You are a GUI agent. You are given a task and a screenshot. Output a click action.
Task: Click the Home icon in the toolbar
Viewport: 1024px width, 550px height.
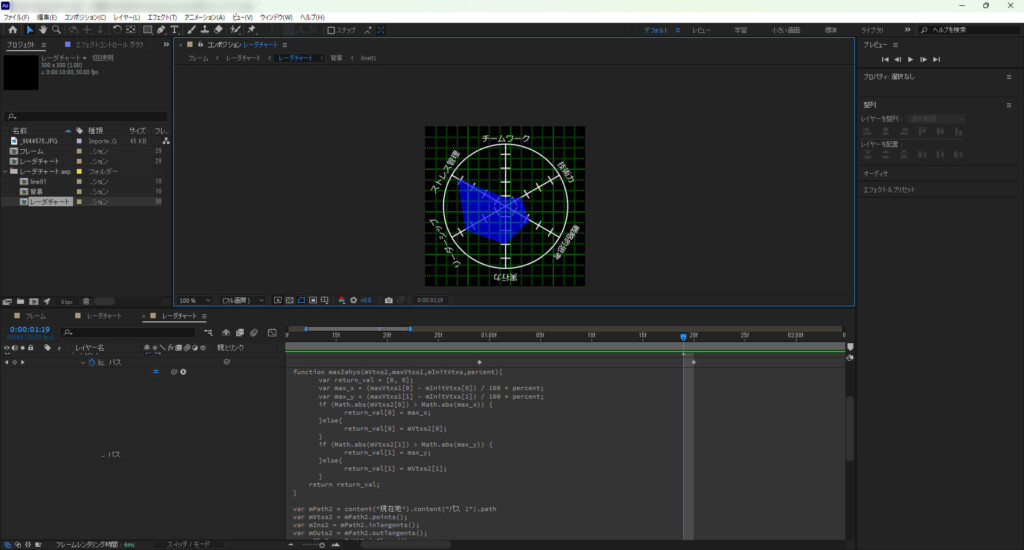point(12,30)
